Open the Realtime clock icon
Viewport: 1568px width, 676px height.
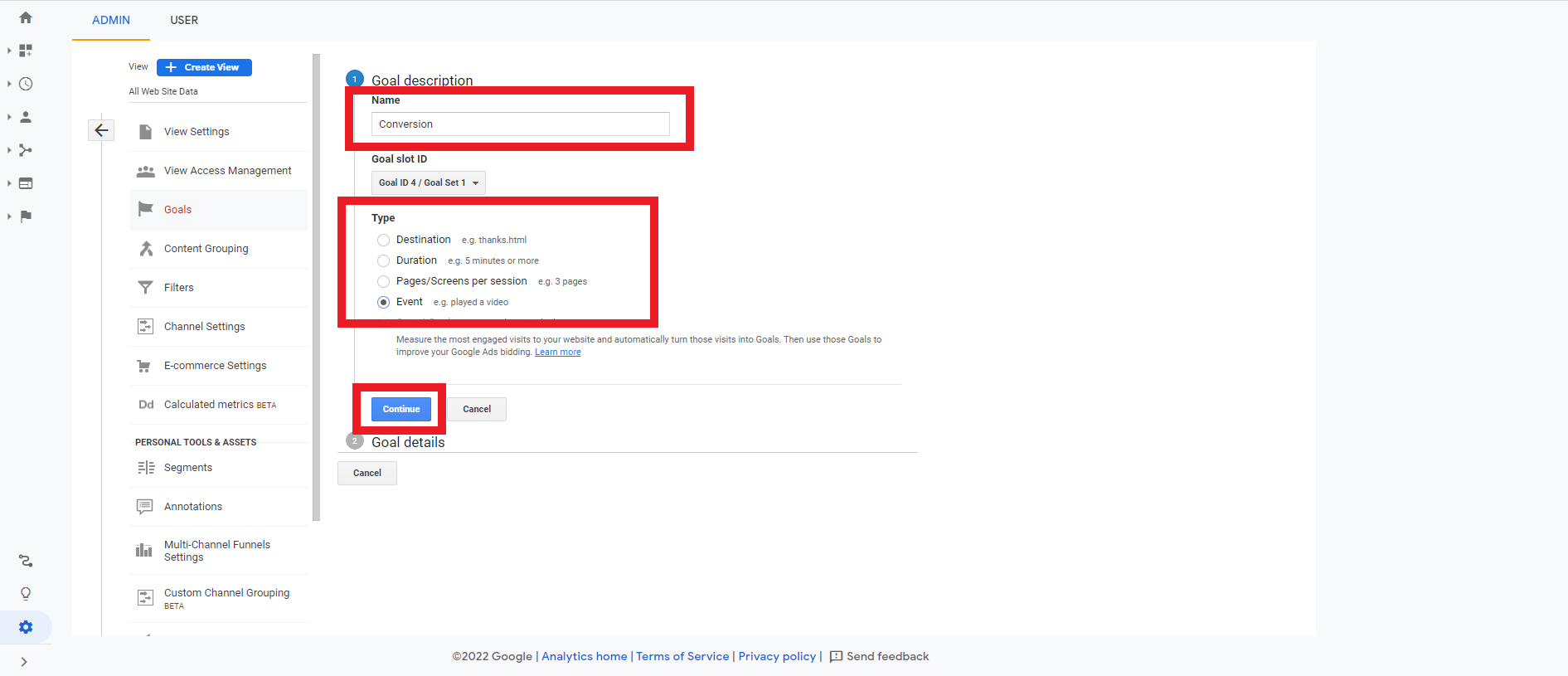tap(26, 84)
